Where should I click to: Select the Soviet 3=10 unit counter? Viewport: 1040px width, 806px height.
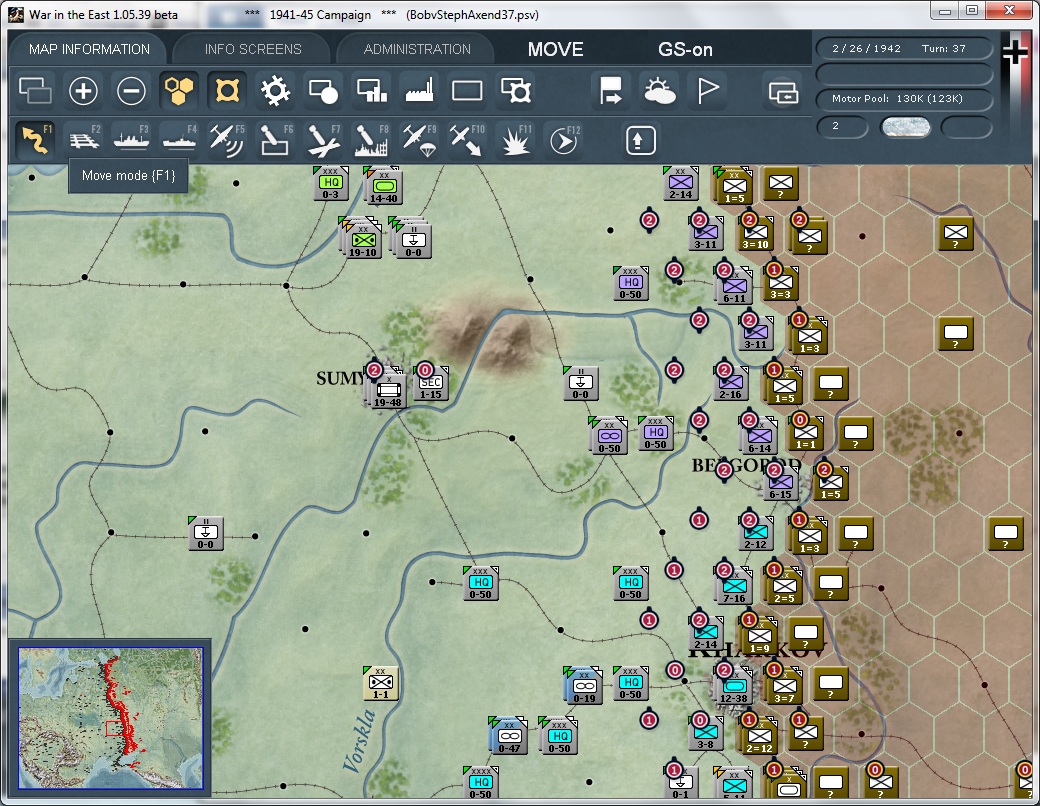pyautogui.click(x=755, y=234)
